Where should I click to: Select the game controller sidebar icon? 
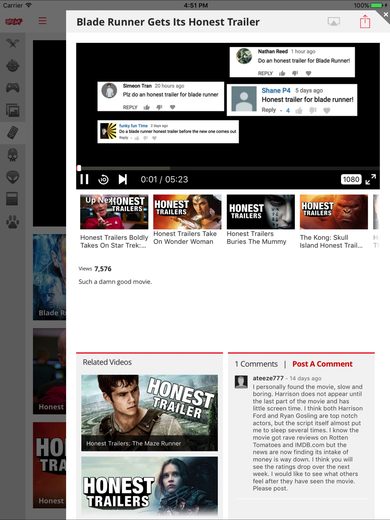(13, 88)
